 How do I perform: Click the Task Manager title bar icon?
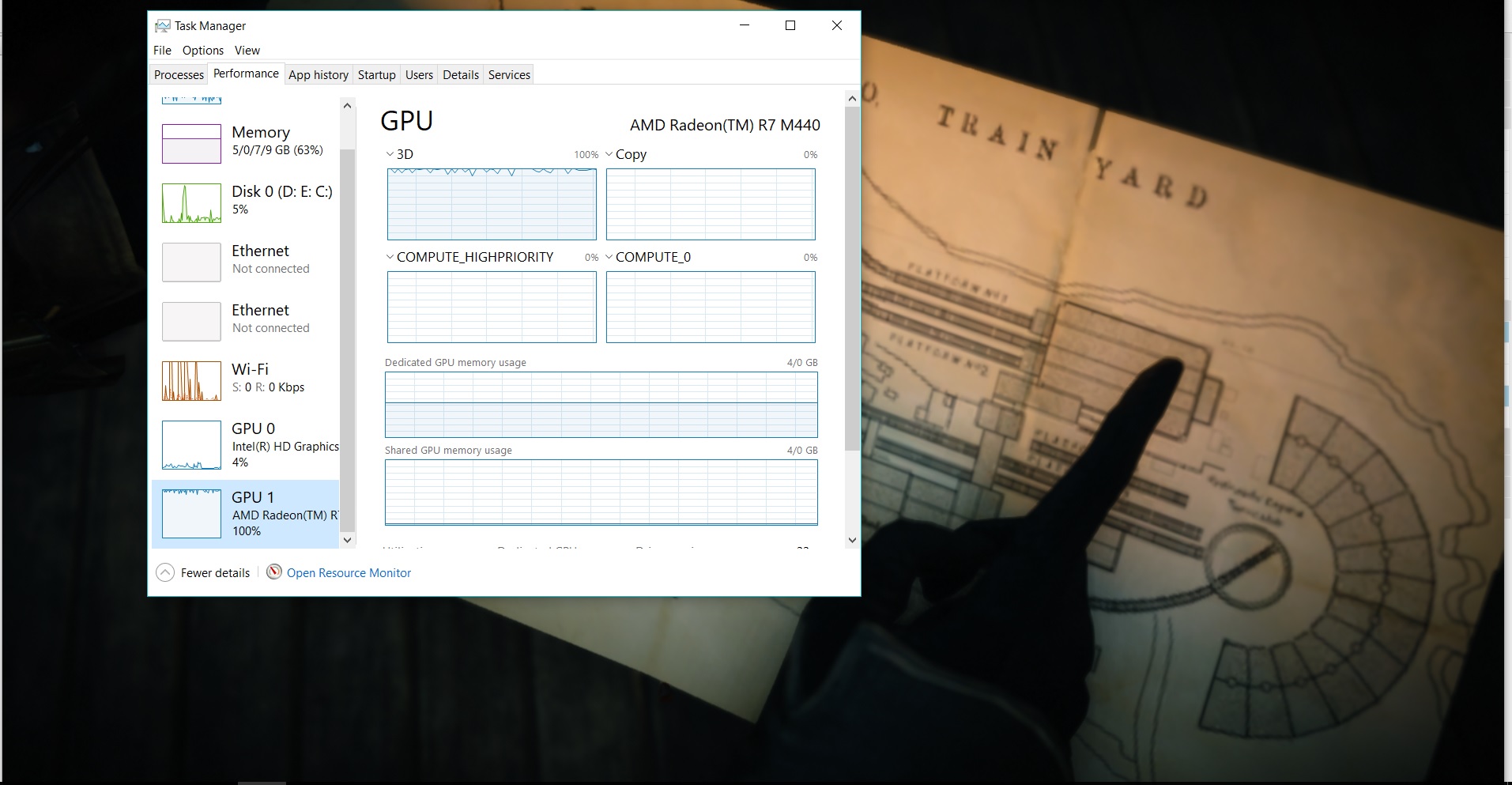pos(162,26)
